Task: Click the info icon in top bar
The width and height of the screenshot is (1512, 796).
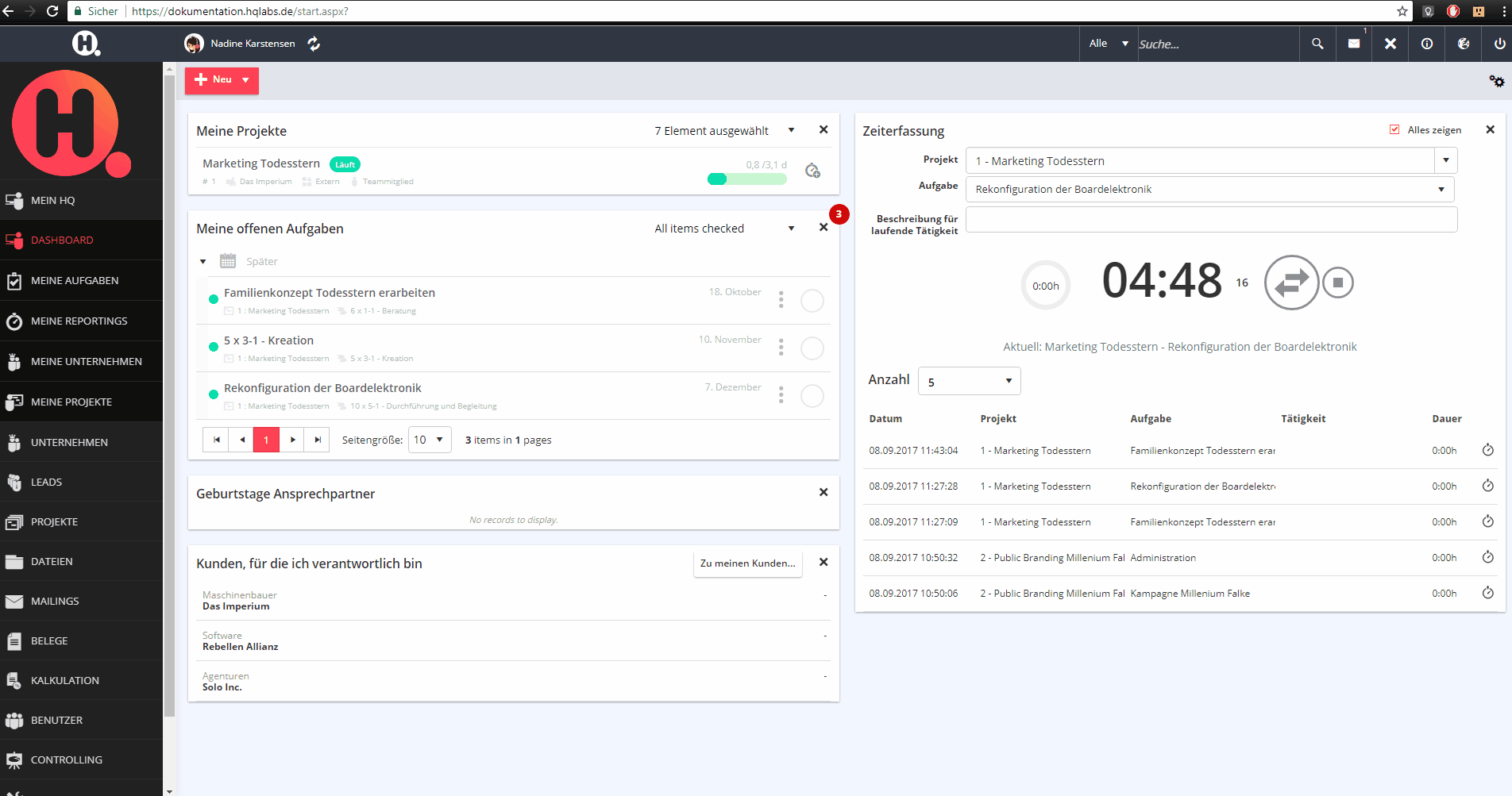Action: [1427, 44]
